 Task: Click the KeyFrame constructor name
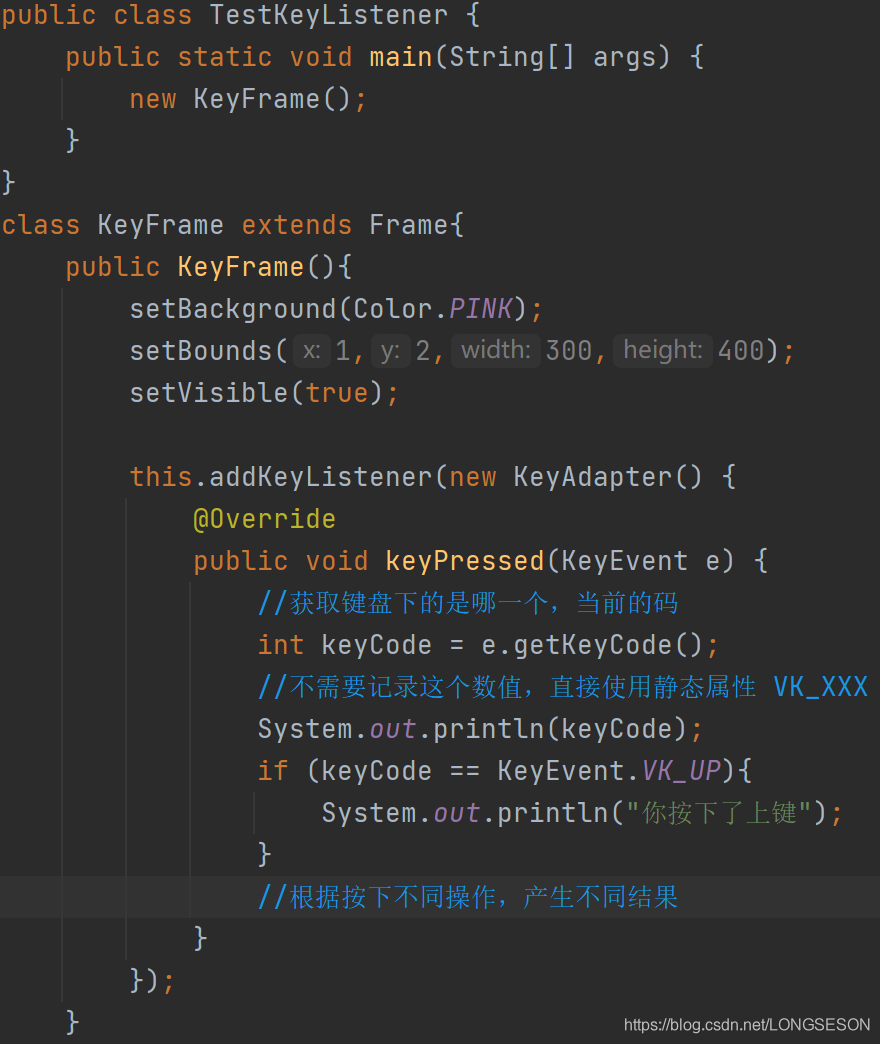click(x=241, y=267)
